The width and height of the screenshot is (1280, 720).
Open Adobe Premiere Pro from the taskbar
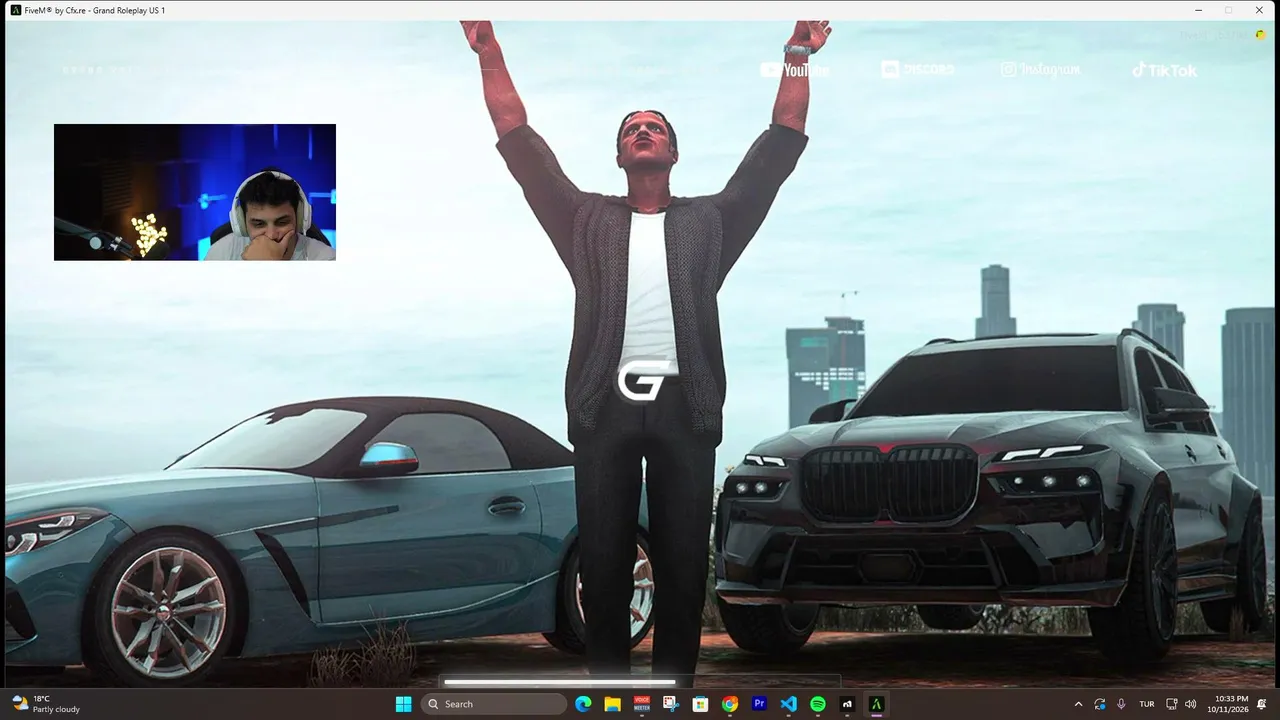click(x=759, y=704)
